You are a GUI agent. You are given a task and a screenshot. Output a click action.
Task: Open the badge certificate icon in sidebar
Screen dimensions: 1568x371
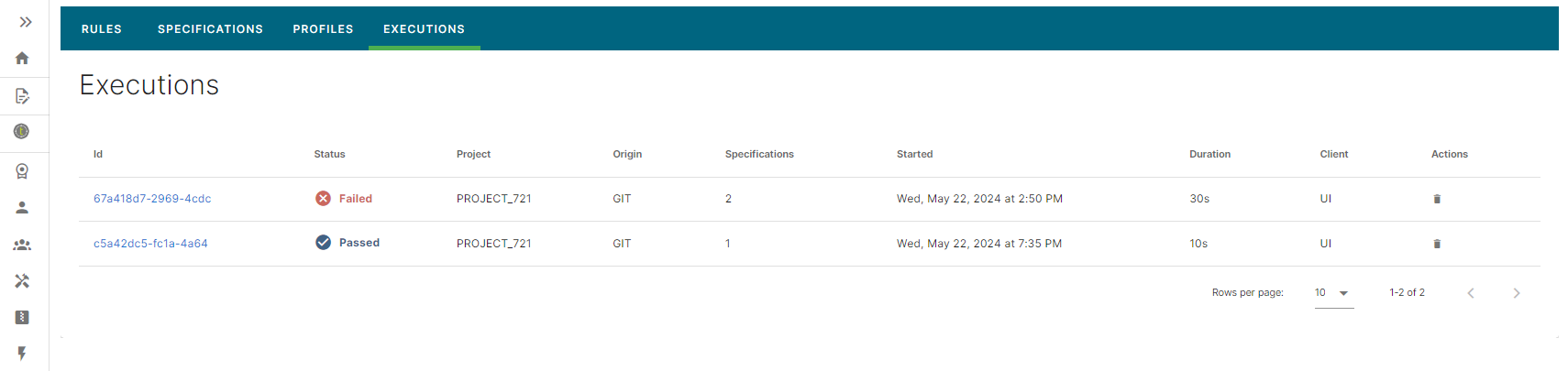coord(22,171)
